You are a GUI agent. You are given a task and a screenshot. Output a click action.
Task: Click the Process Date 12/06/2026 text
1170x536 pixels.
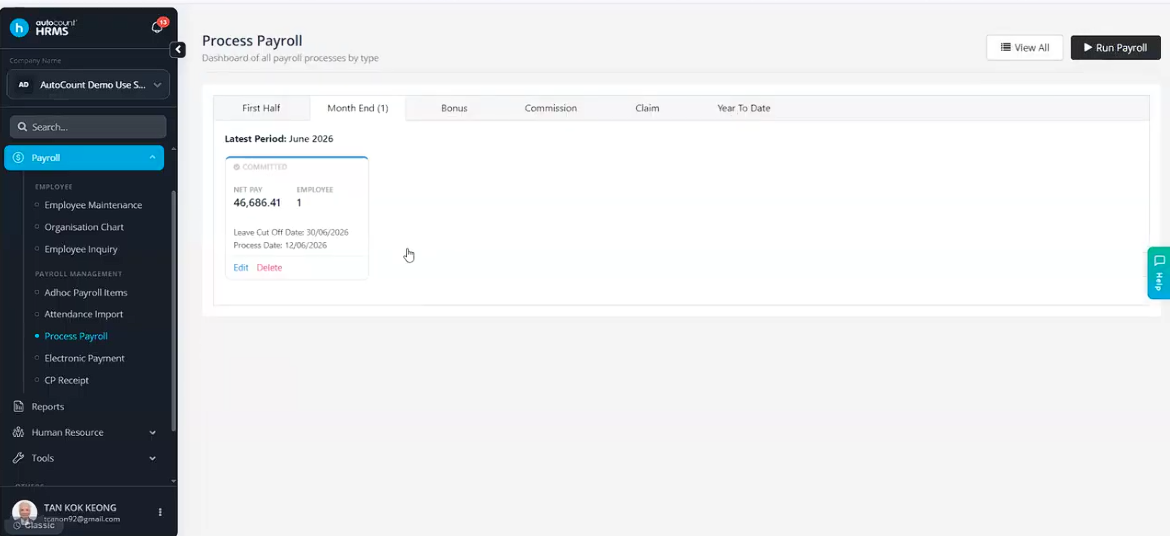coord(280,245)
